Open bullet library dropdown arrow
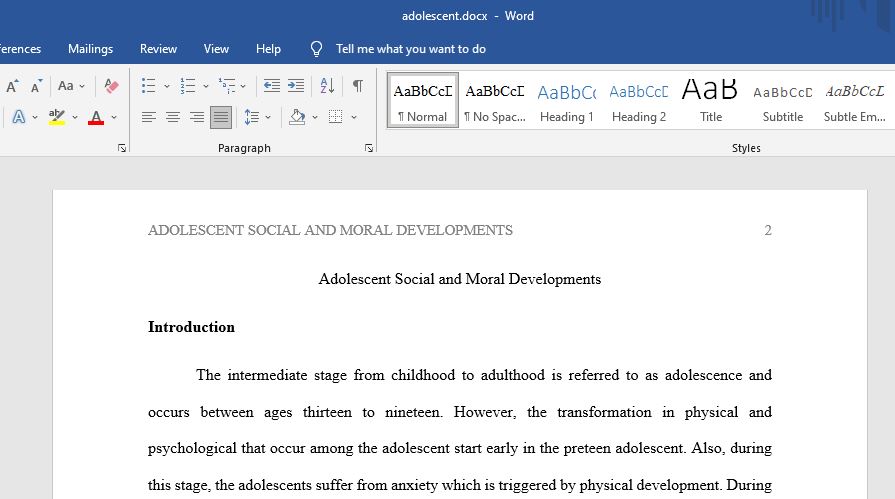The height and width of the screenshot is (499, 895). pyautogui.click(x=167, y=87)
